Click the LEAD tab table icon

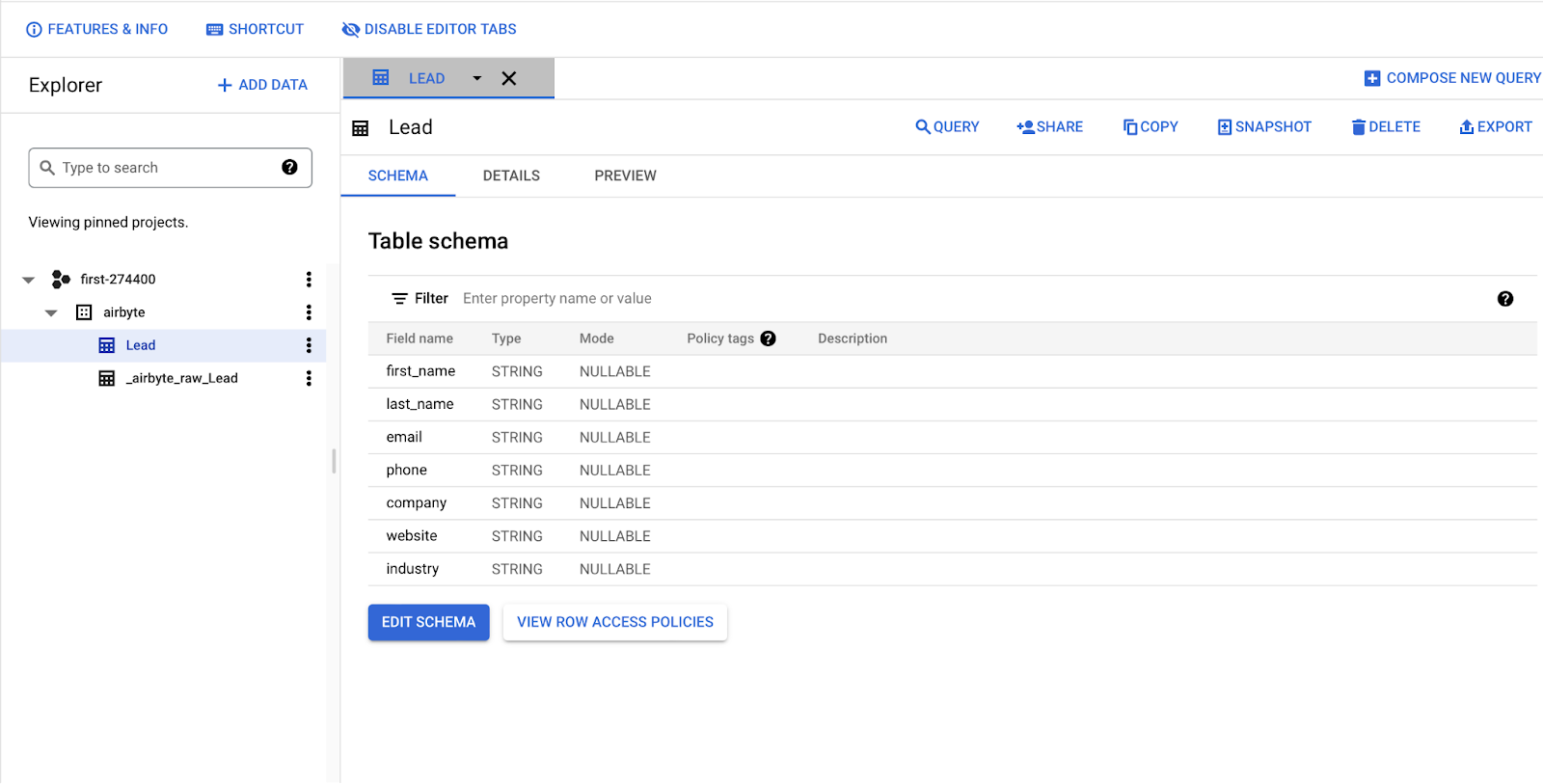381,77
